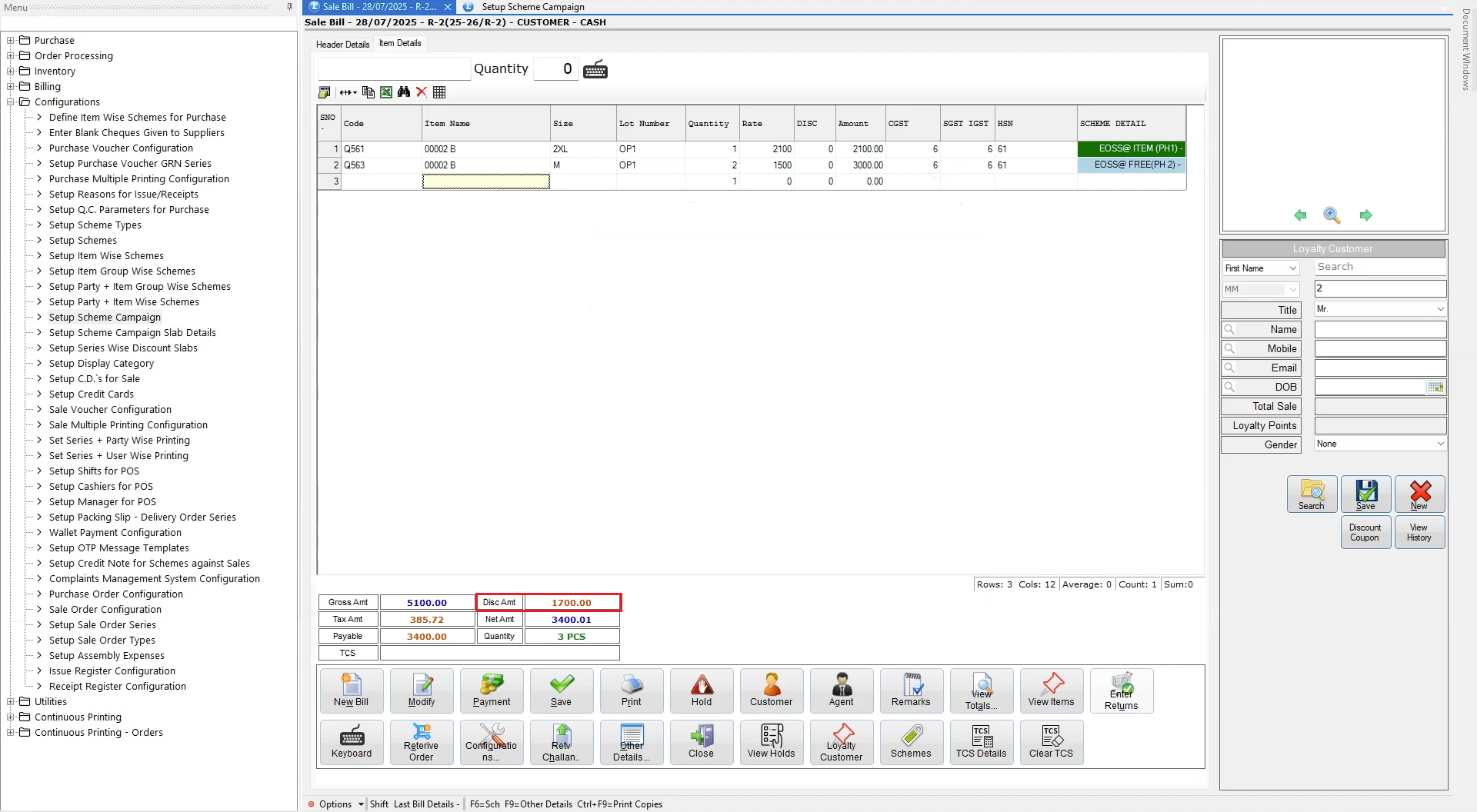Click the red X delete row icon
Screen dimensions: 1477x812
coord(422,92)
